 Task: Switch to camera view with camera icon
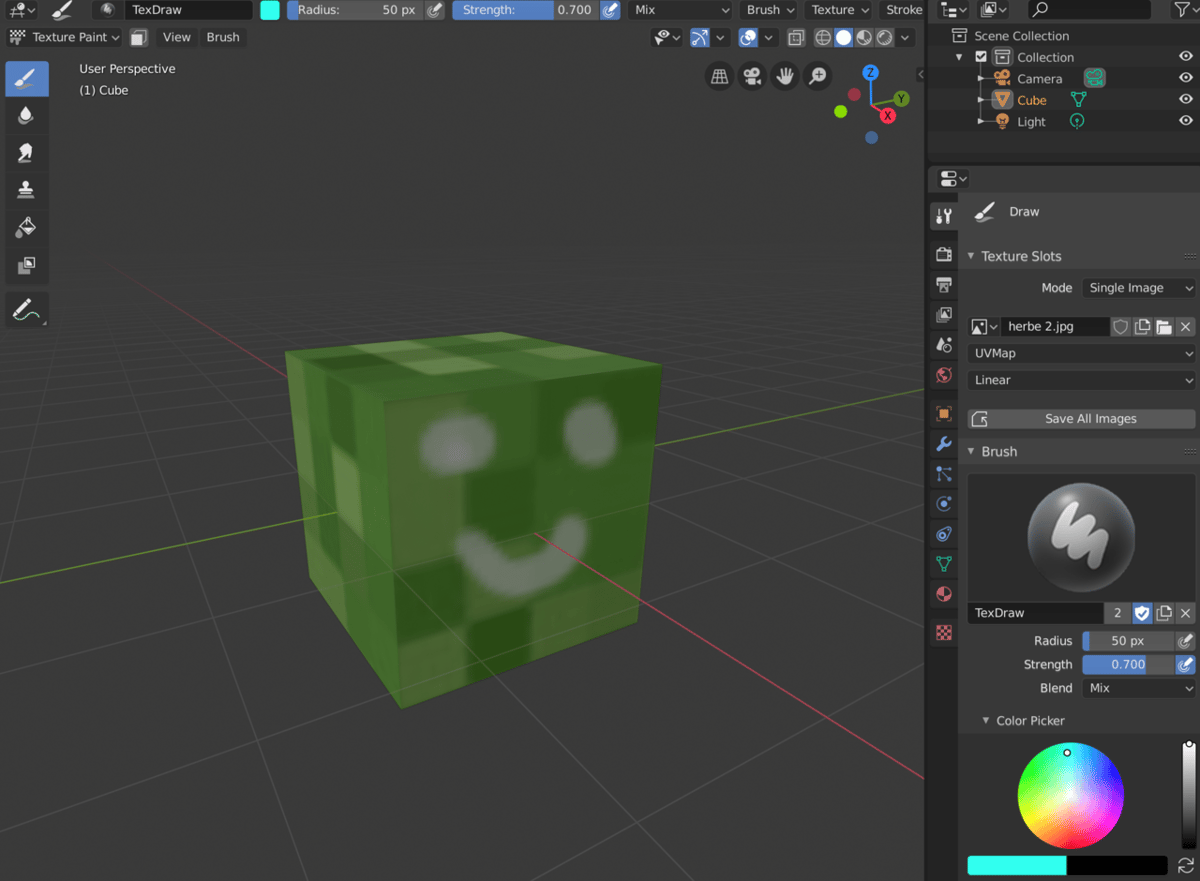(752, 76)
